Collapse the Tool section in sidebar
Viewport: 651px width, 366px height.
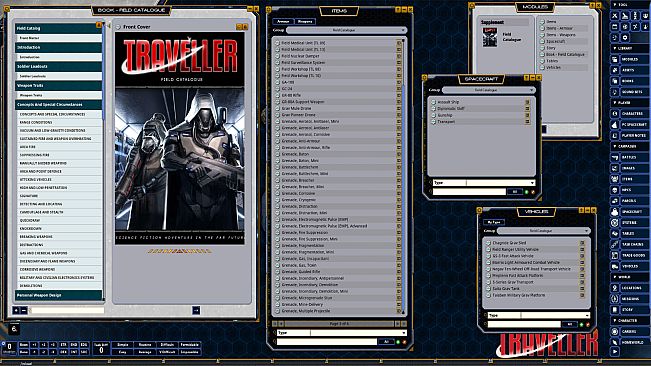tap(629, 4)
